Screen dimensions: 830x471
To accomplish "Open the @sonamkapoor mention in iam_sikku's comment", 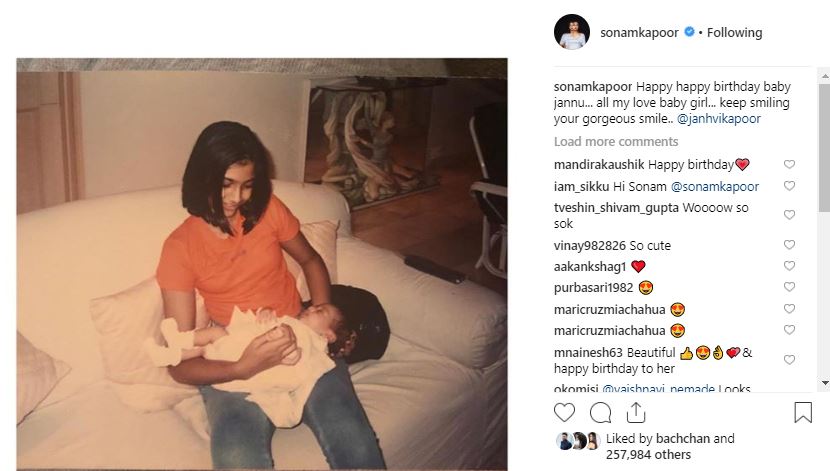I will 715,187.
